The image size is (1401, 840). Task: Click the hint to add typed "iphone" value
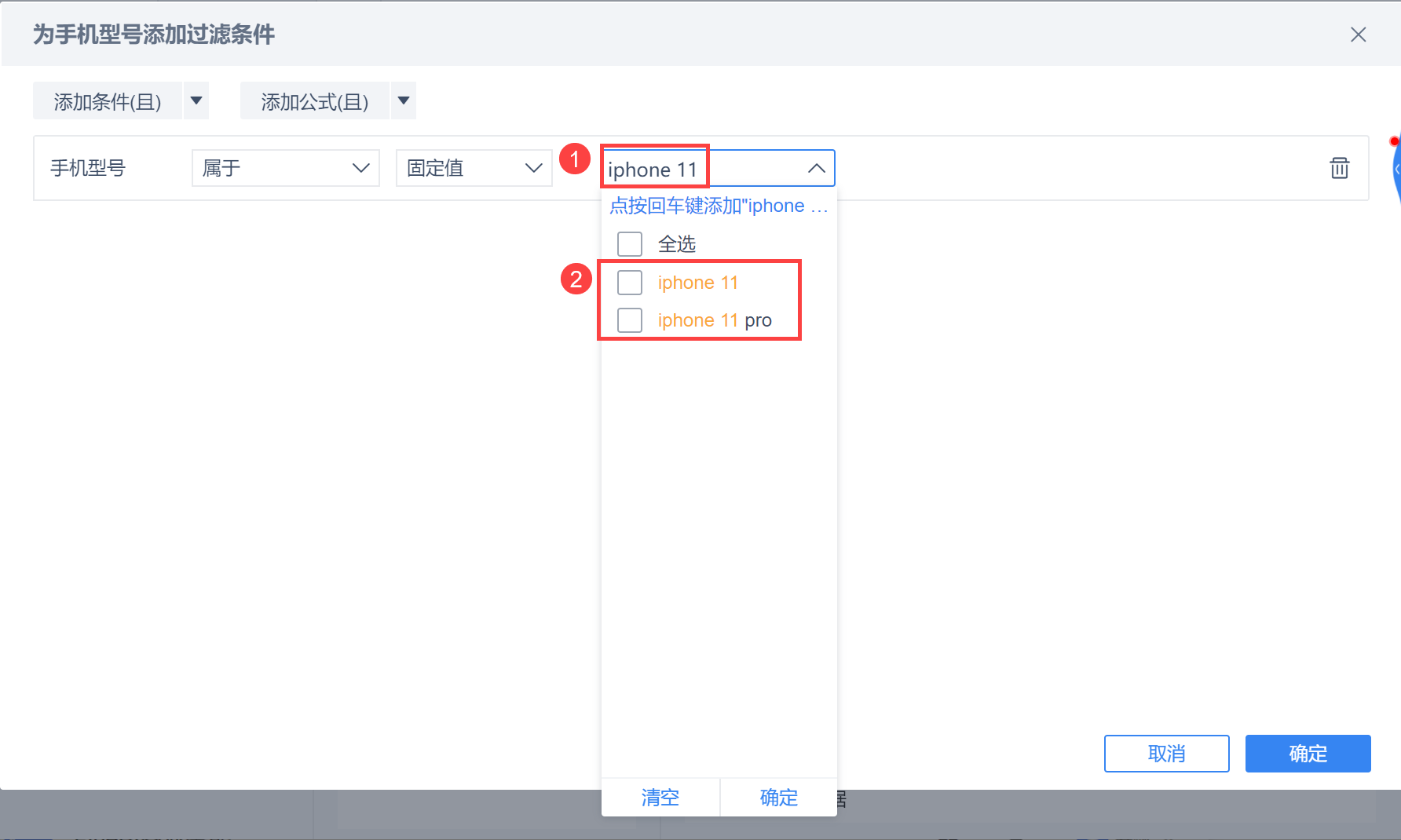pyautogui.click(x=719, y=206)
